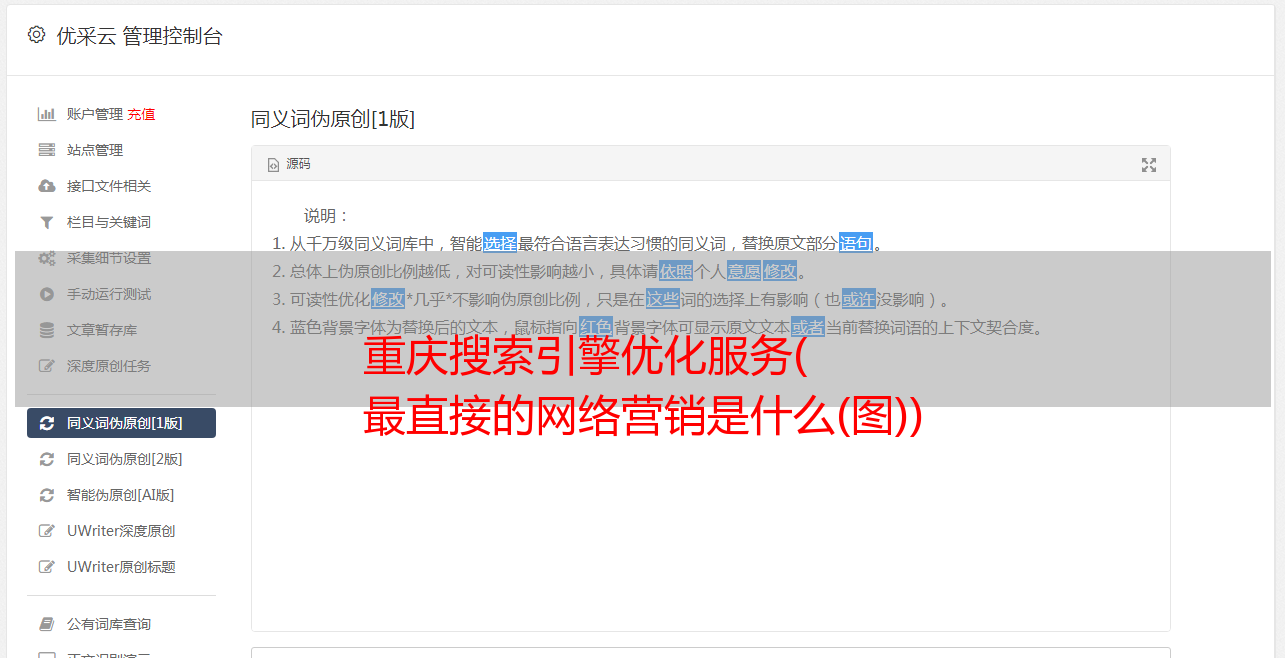The image size is (1285, 658).
Task: Click the book icon beside 公有词库查询
Action: (46, 624)
